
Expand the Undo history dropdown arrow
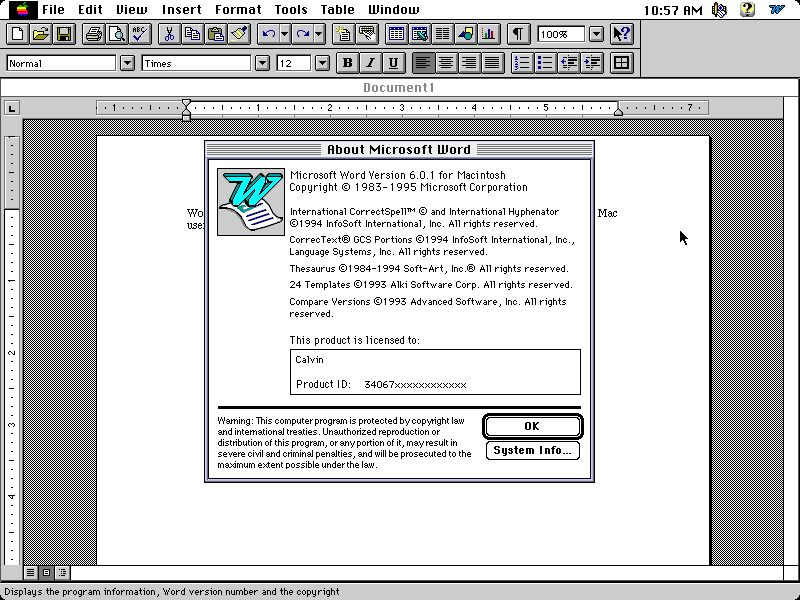tap(285, 34)
